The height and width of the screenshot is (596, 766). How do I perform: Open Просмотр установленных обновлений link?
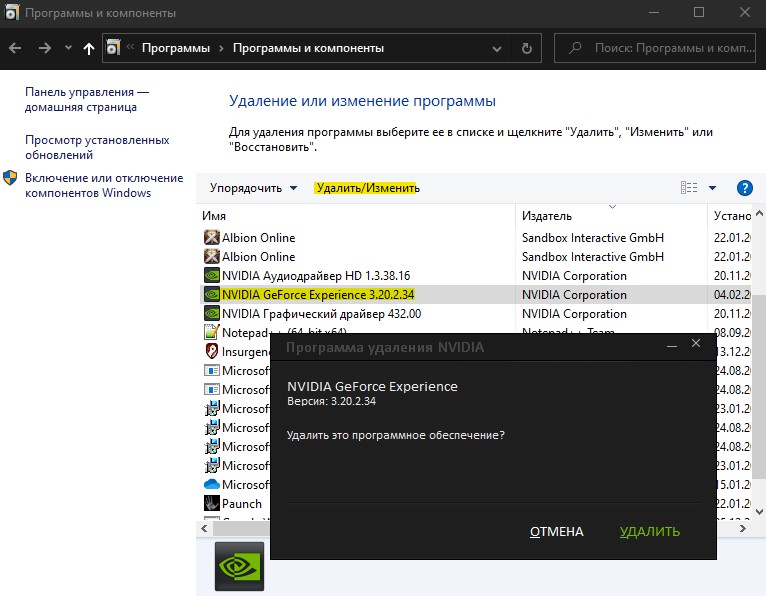(97, 147)
